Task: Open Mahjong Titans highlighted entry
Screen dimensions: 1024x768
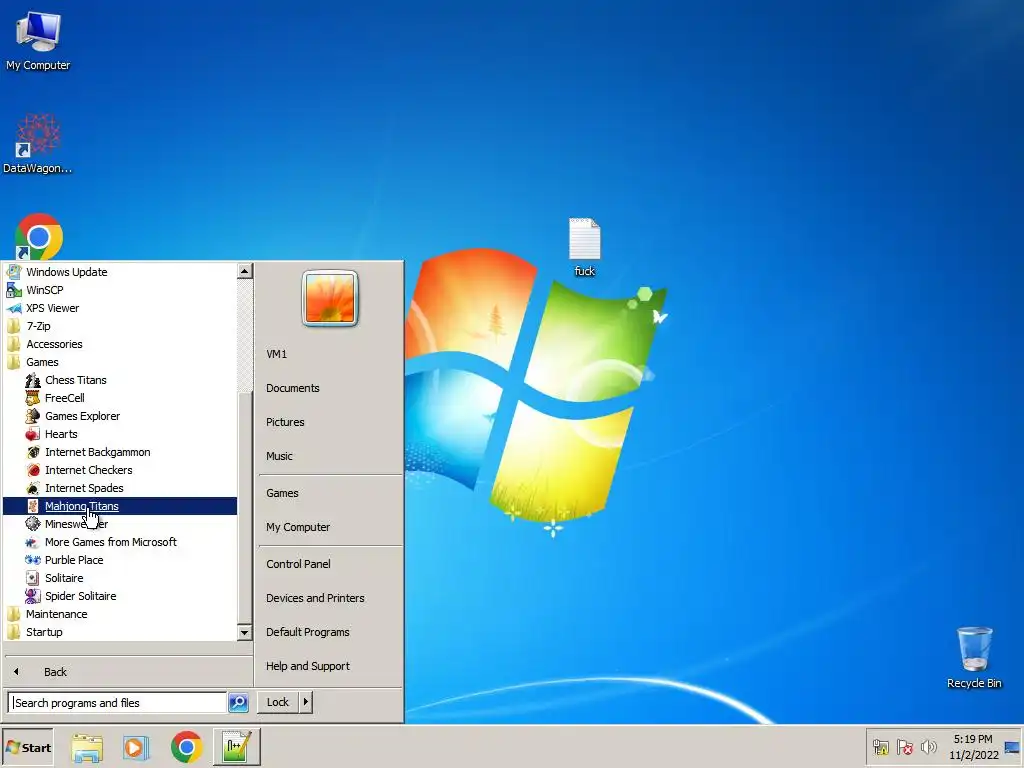Action: click(120, 506)
